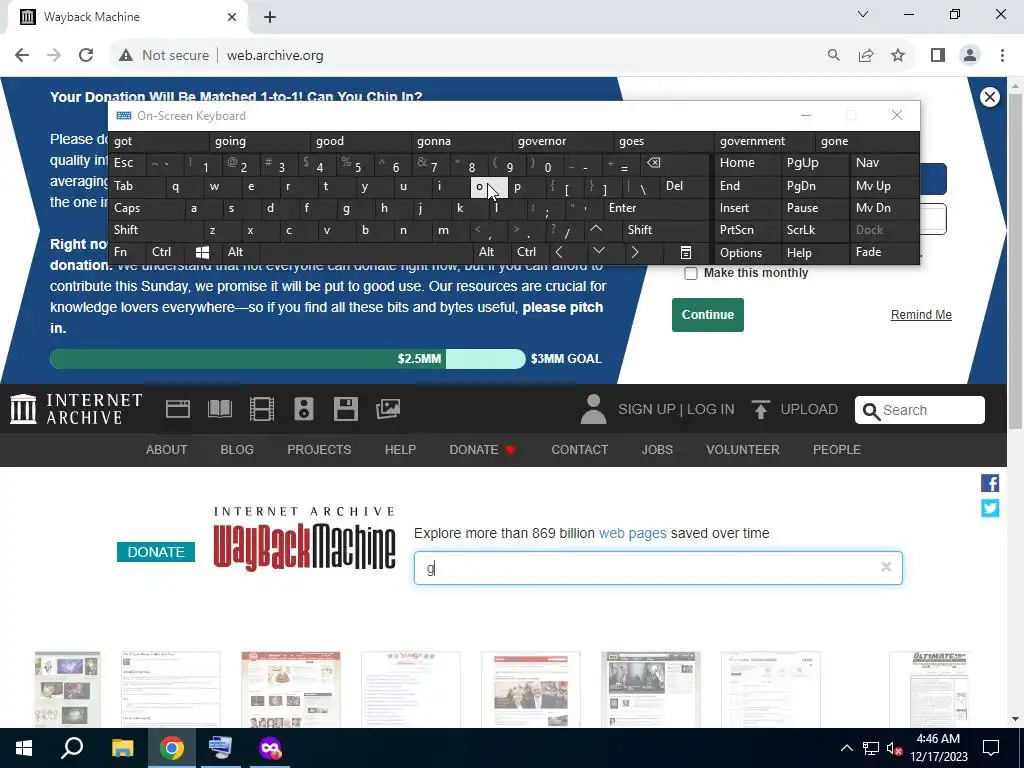Open Windows Start menu

pos(24,748)
